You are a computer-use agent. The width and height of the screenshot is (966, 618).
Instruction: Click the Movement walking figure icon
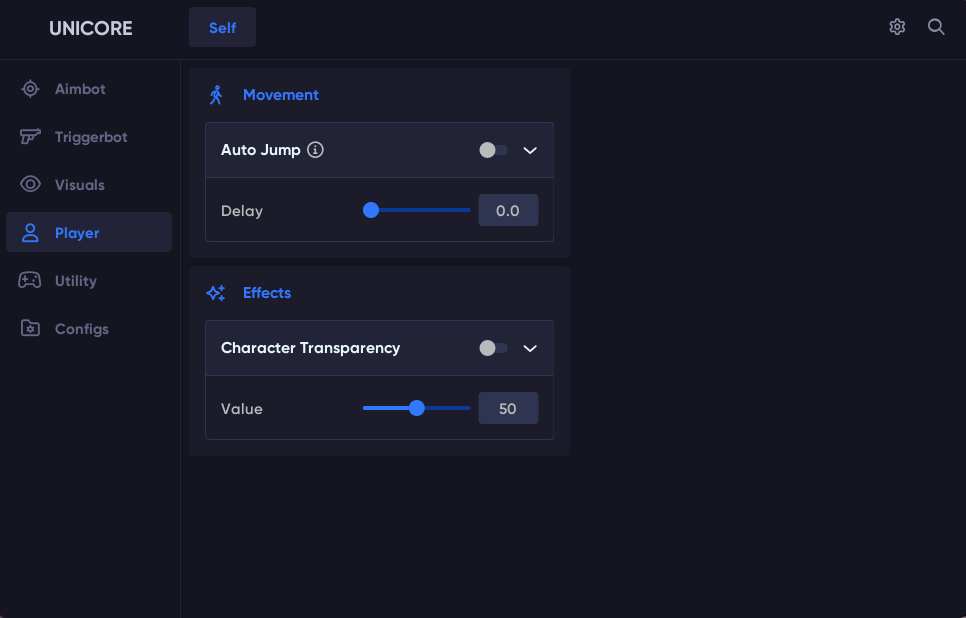point(215,95)
